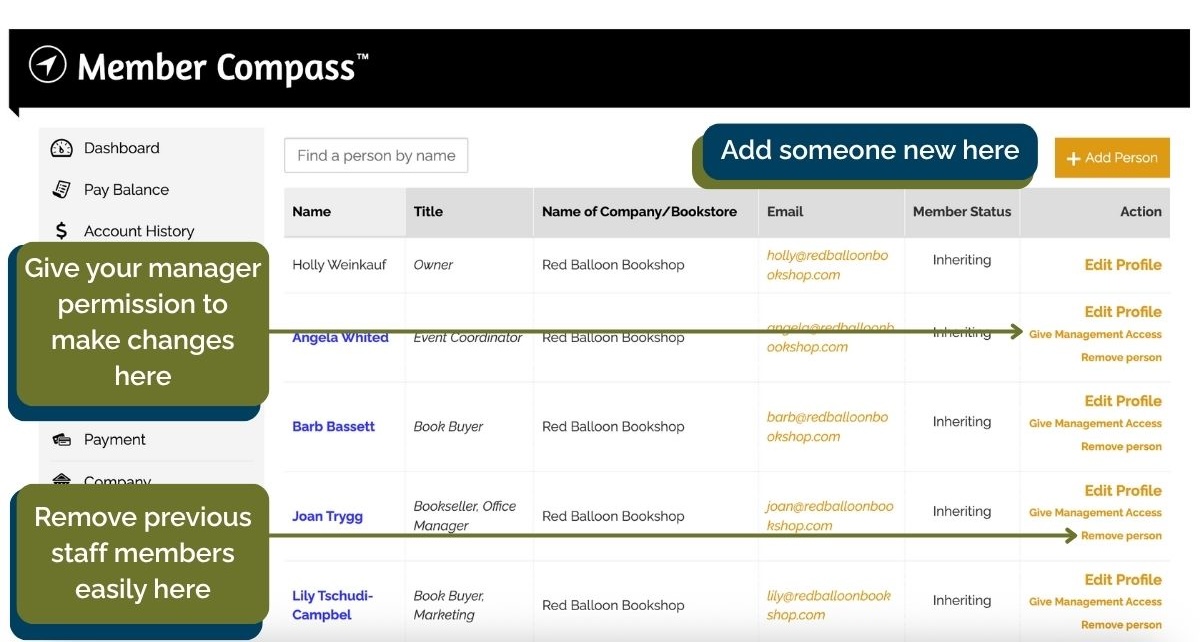Click the Pay Balance receipt icon
The image size is (1200, 642).
click(x=61, y=189)
